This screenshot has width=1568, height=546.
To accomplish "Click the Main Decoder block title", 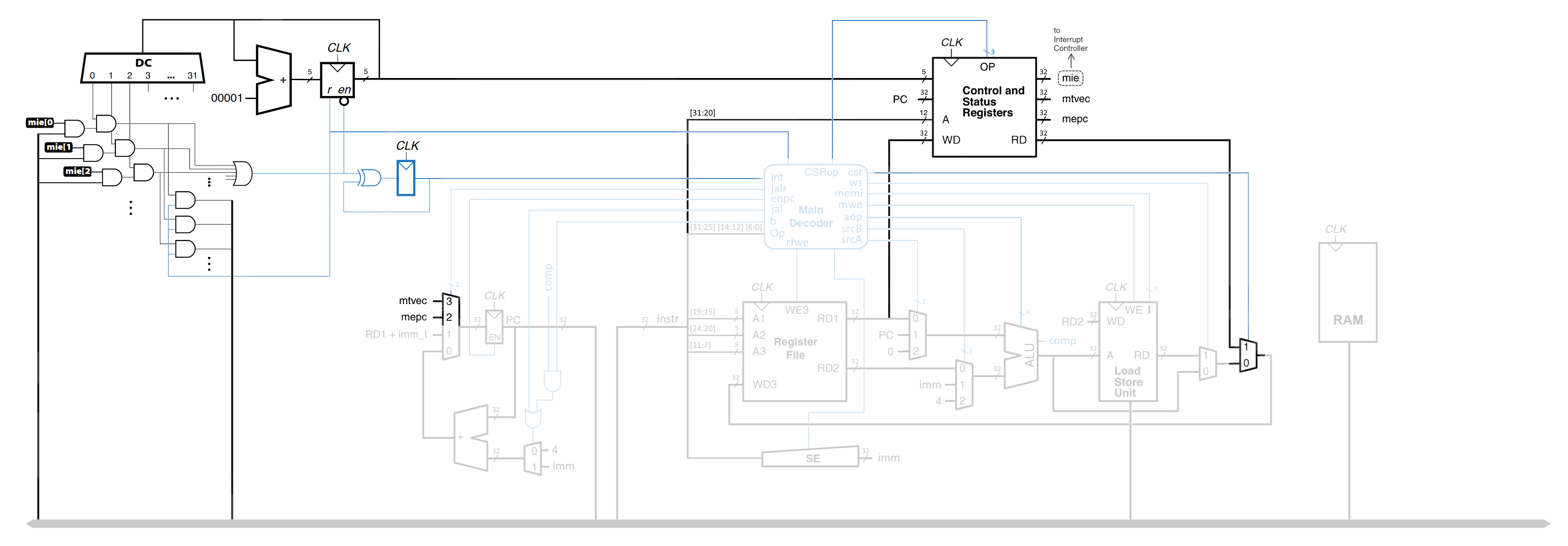I will coord(811,216).
